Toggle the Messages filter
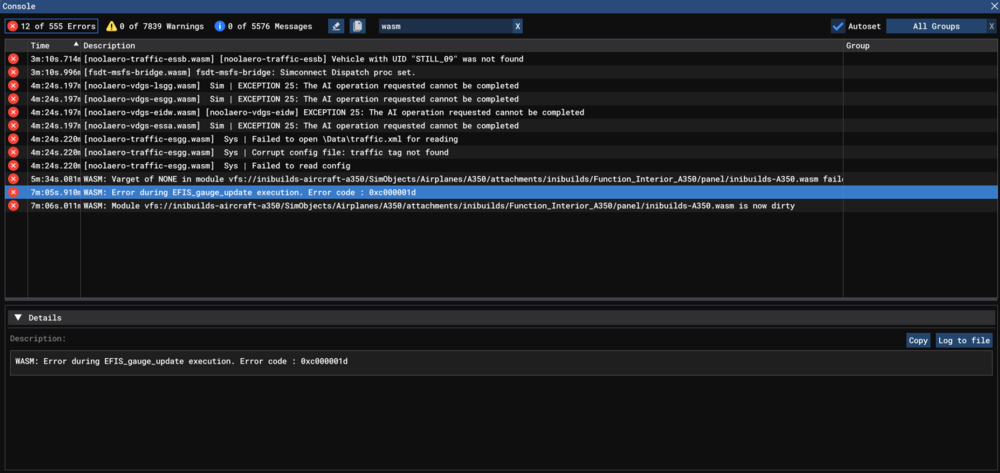This screenshot has width=1000, height=473. click(263, 26)
